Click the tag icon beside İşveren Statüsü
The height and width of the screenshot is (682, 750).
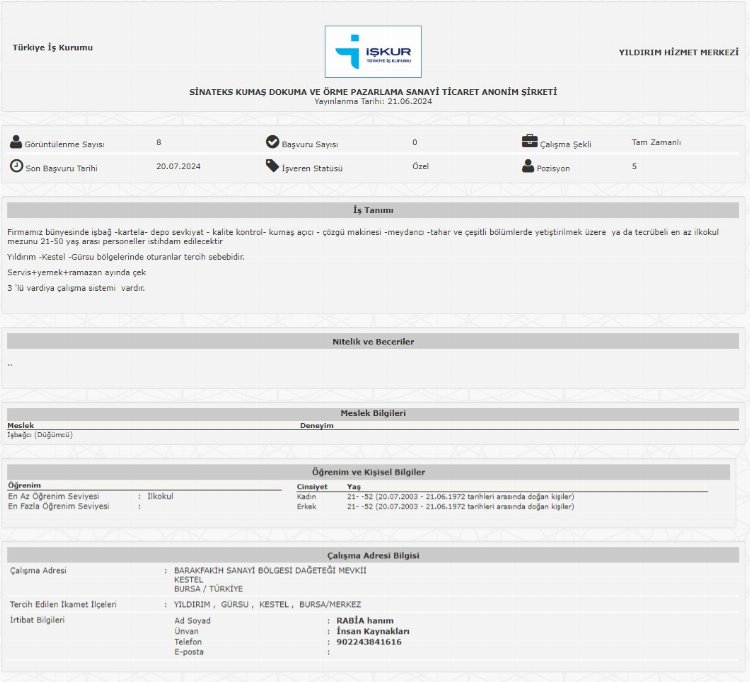(272, 166)
